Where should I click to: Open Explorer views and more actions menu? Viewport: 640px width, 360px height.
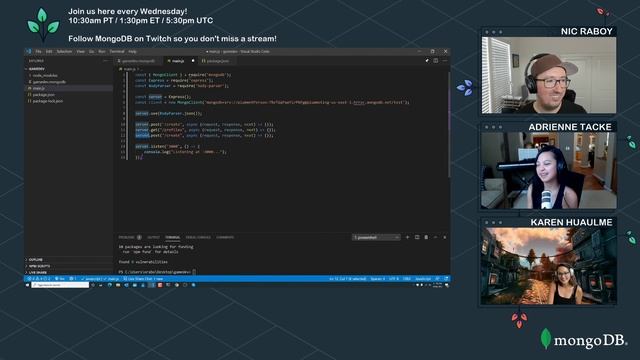106,61
